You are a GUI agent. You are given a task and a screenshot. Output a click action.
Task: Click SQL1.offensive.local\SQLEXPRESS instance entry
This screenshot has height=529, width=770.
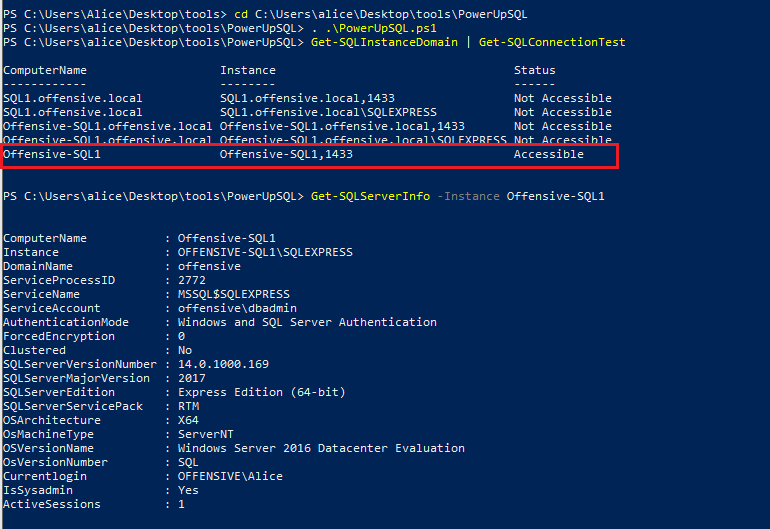[x=328, y=112]
